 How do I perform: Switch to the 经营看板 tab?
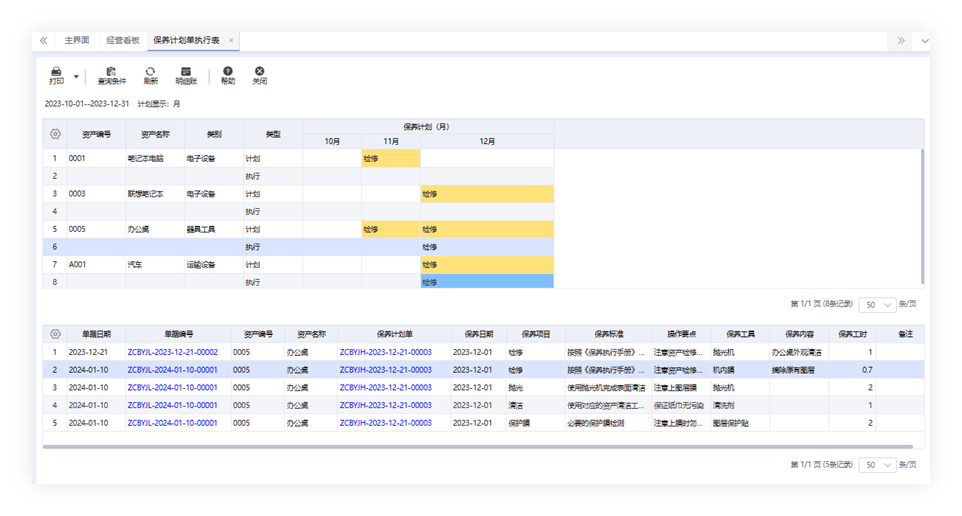(x=122, y=41)
